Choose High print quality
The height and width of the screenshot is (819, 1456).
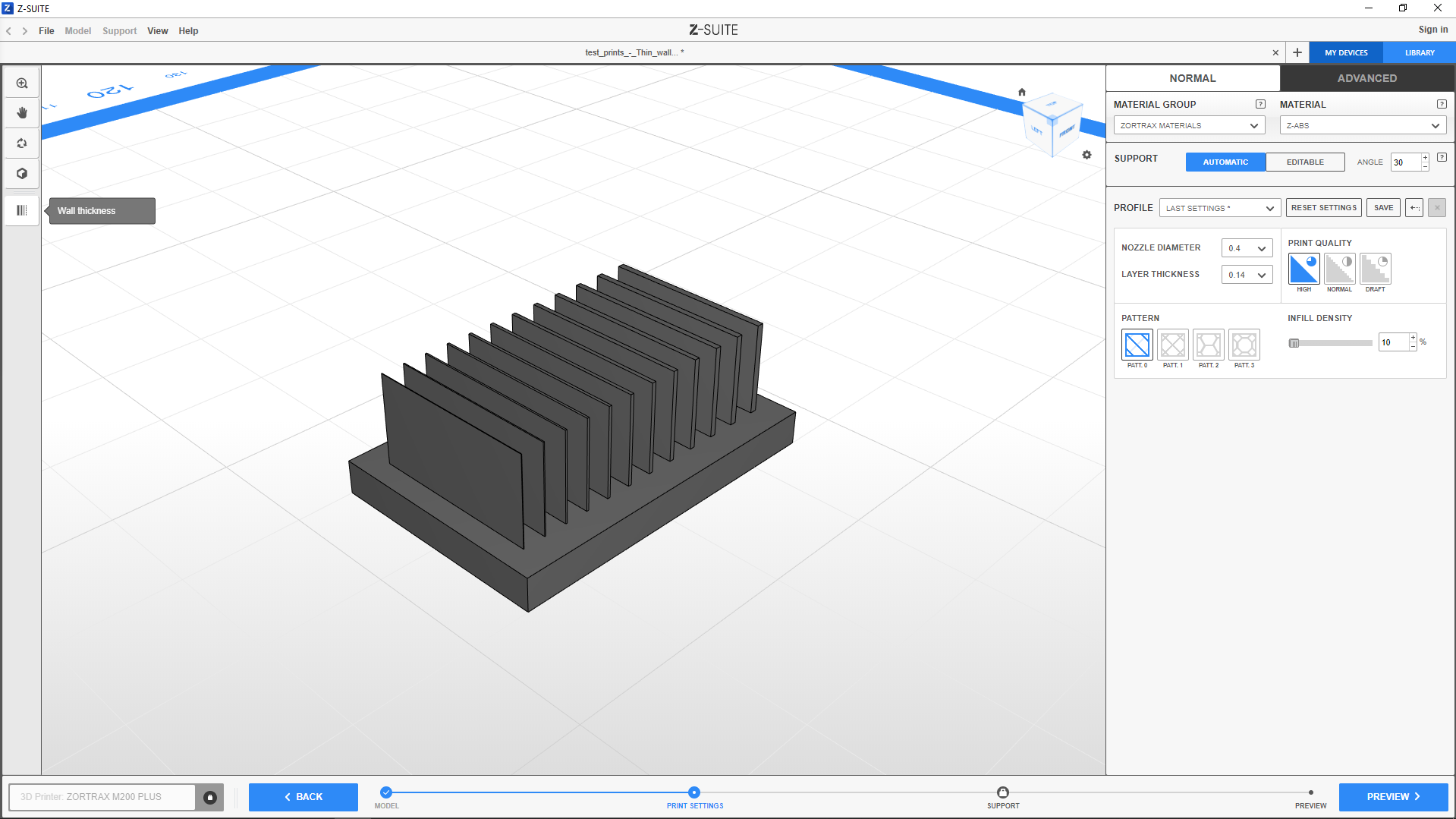[x=1303, y=269]
